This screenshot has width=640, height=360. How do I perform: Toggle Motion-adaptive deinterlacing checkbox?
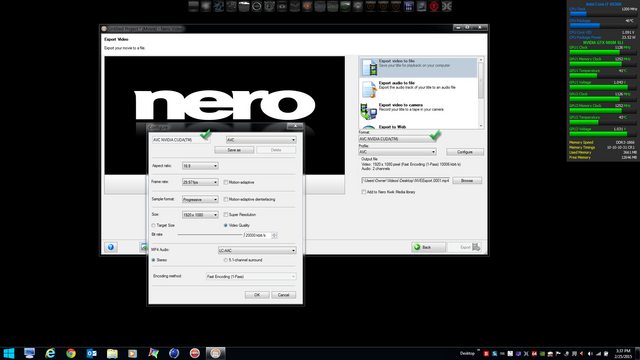[x=226, y=200]
